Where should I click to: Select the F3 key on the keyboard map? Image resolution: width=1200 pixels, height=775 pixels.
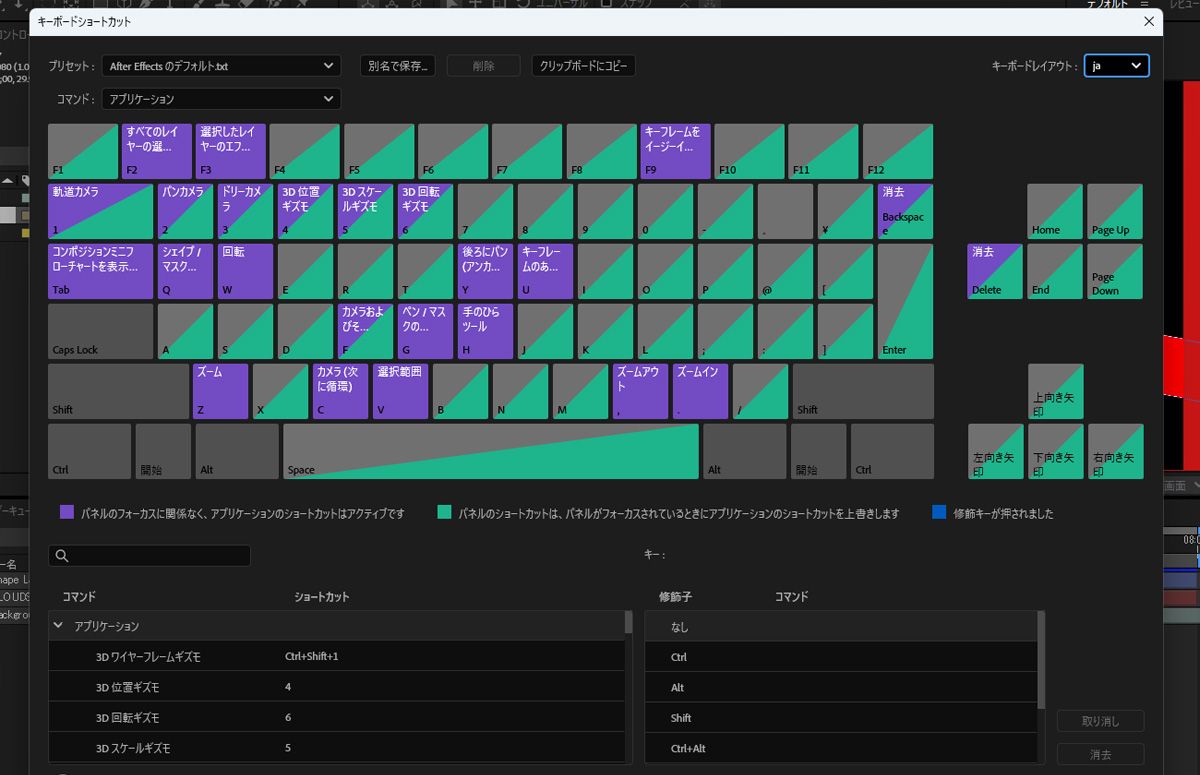231,151
